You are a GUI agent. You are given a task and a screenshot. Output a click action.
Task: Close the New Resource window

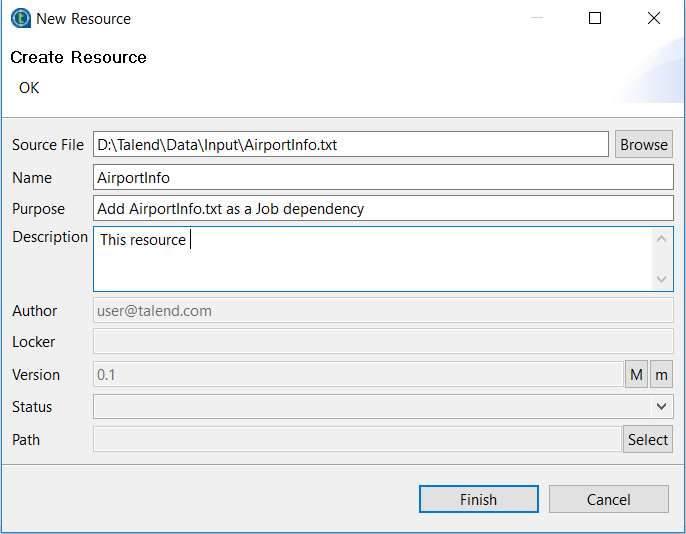coord(653,18)
